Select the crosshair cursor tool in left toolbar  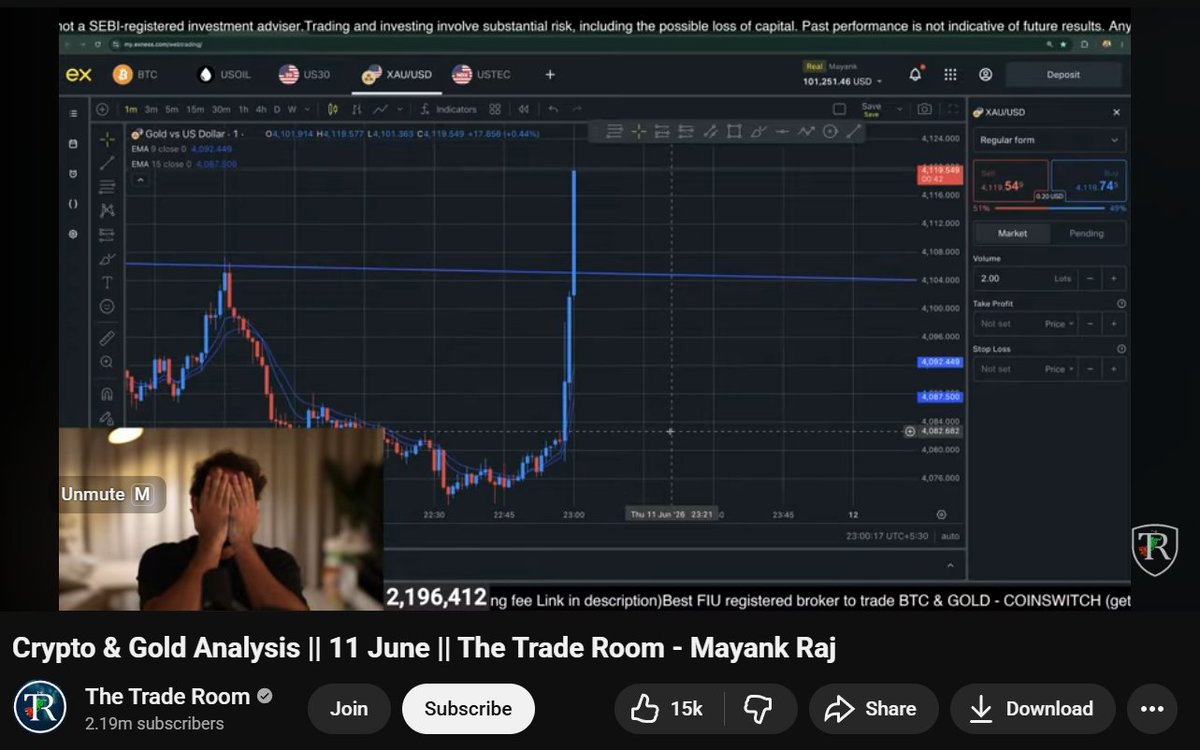tap(107, 139)
